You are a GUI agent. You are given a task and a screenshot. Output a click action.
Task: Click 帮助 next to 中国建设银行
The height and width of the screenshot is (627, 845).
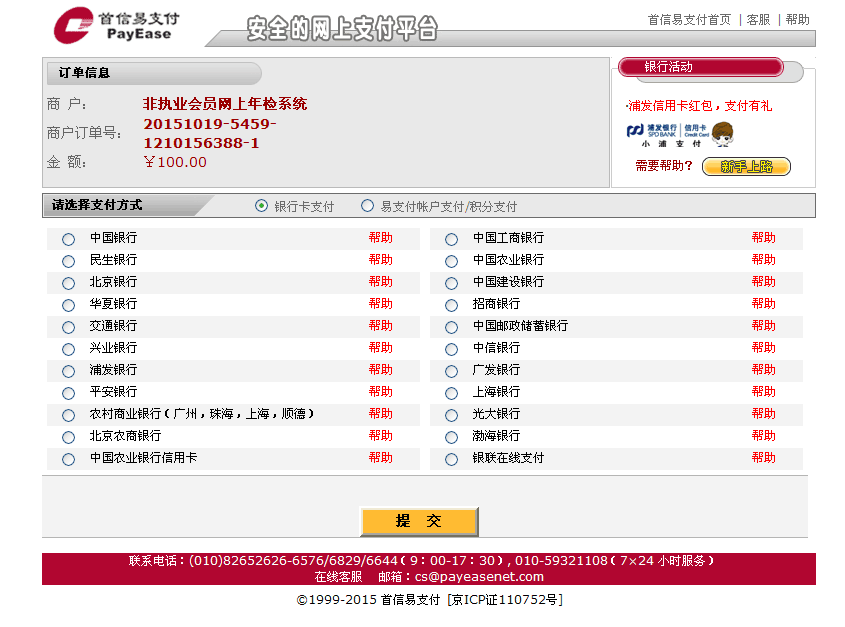coord(764,282)
